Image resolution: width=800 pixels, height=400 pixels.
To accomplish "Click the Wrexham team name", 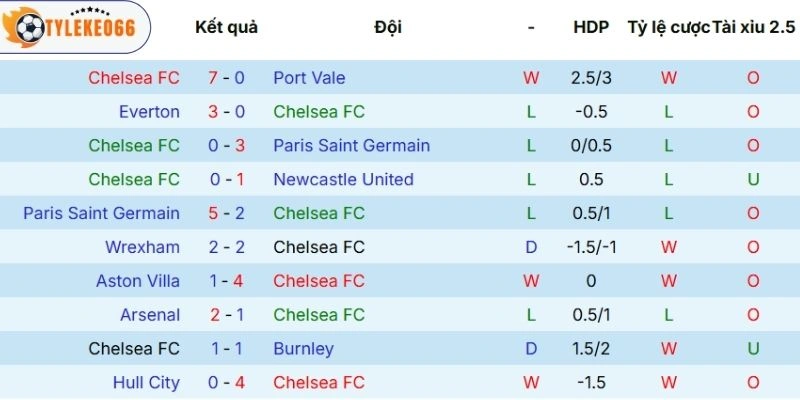I will click(142, 247).
